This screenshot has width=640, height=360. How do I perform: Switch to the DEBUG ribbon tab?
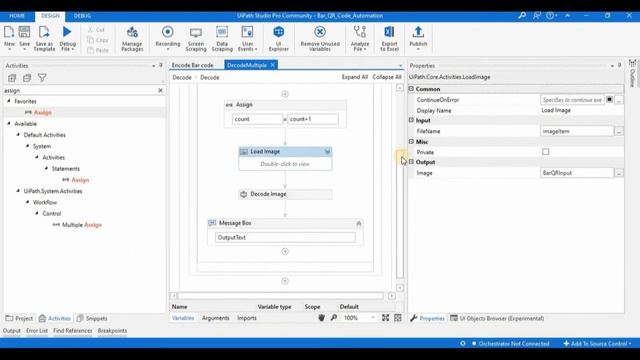click(82, 16)
